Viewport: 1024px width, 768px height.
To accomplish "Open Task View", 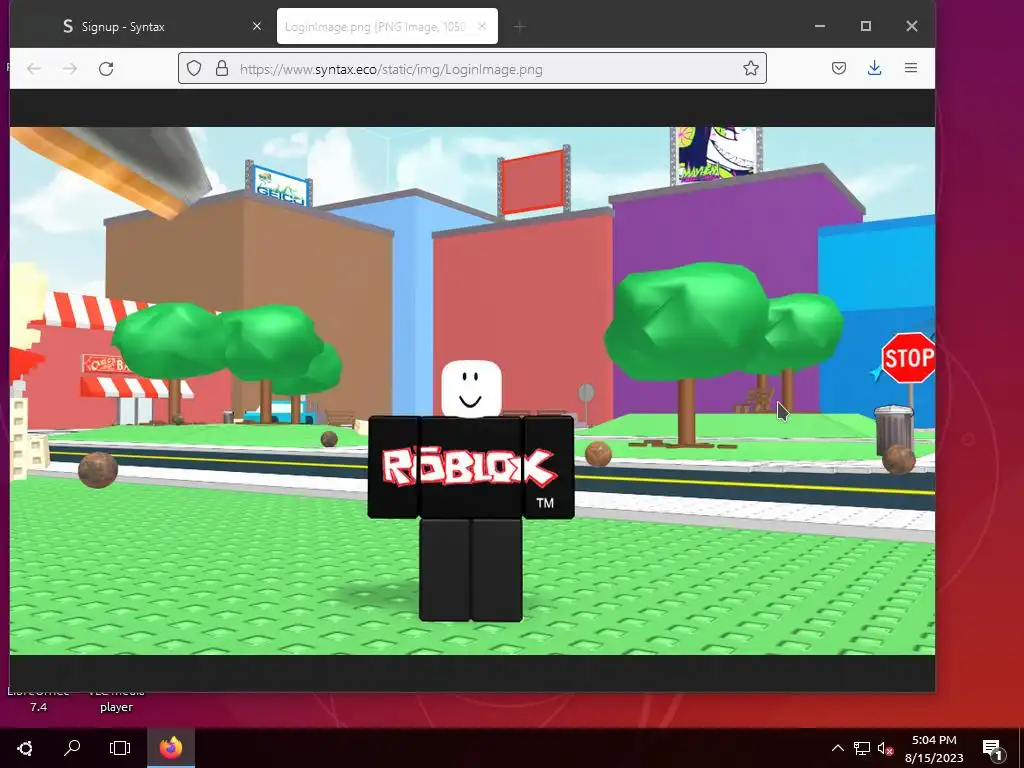I will (x=120, y=748).
